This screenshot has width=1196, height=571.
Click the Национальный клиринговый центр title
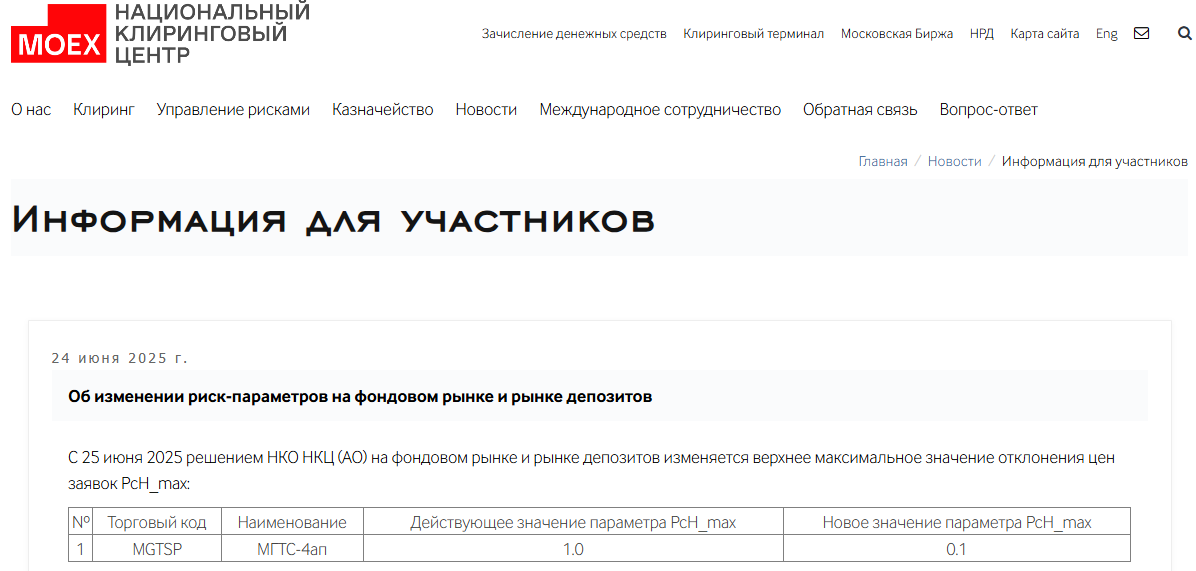212,33
